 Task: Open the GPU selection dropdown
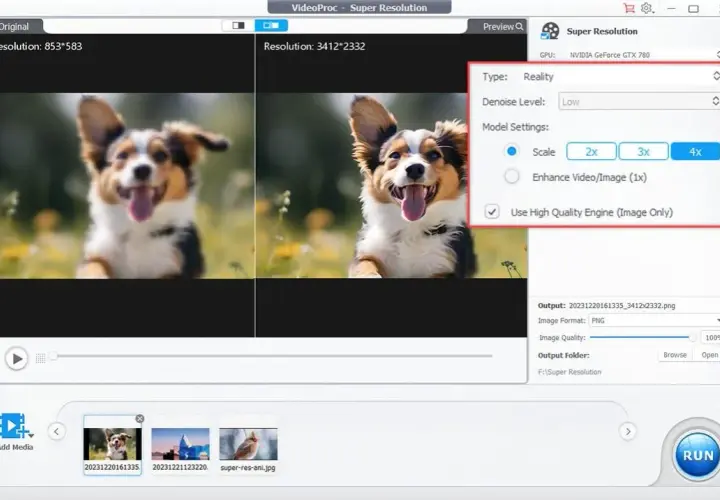click(643, 55)
